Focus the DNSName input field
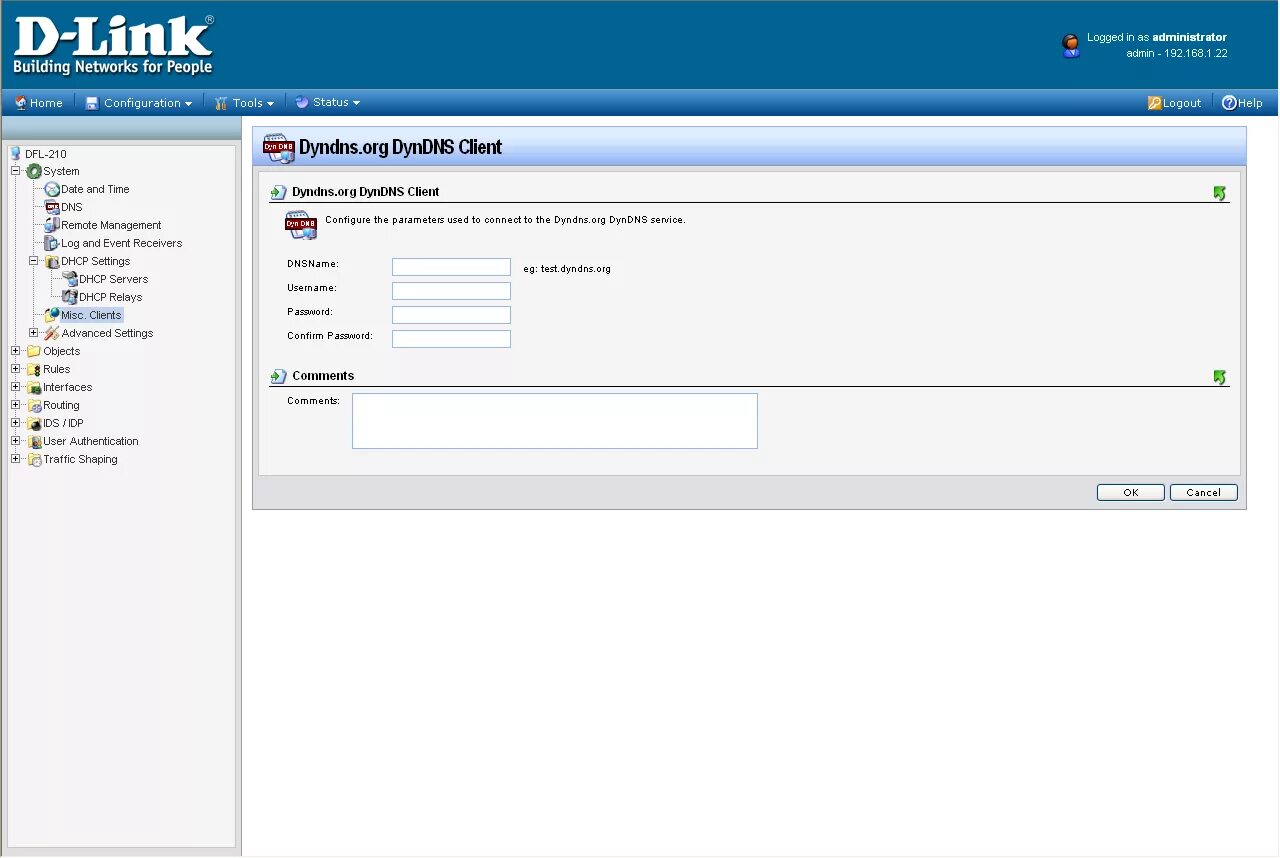 [x=451, y=267]
